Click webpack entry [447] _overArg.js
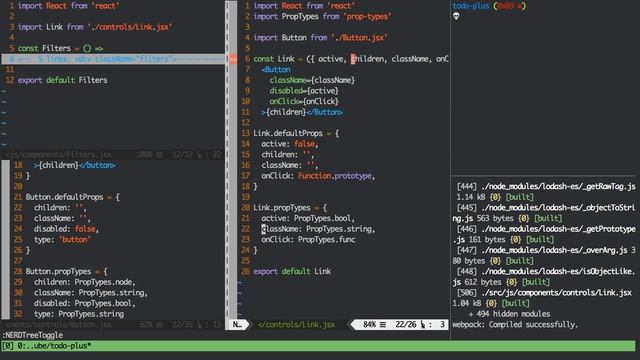640x360 pixels. (544, 255)
